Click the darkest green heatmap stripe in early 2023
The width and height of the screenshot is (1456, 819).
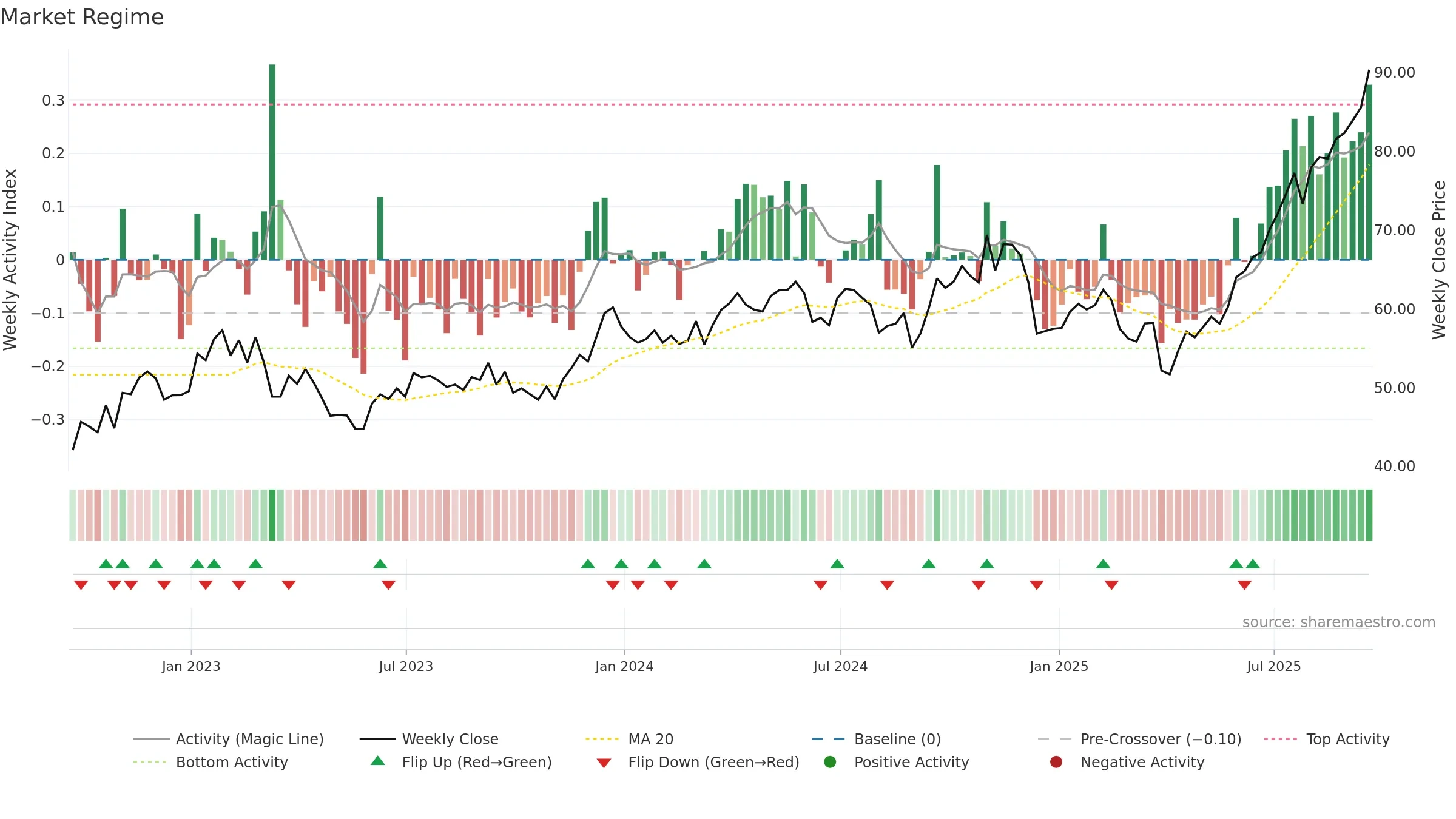pyautogui.click(x=272, y=515)
